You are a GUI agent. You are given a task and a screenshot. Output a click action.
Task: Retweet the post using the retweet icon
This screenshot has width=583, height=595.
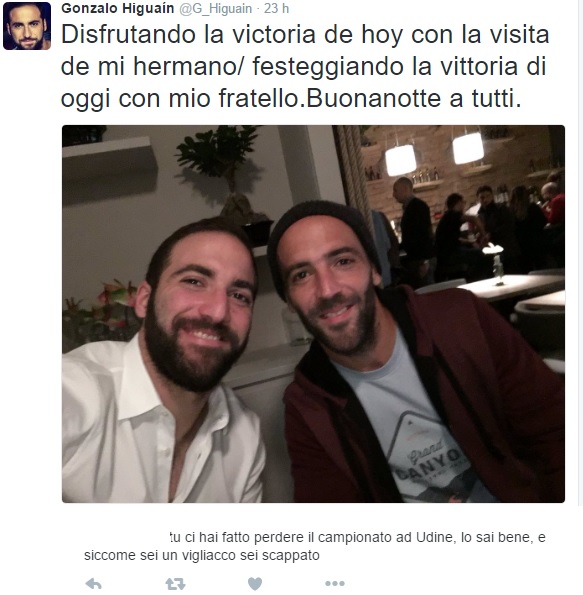tap(175, 583)
